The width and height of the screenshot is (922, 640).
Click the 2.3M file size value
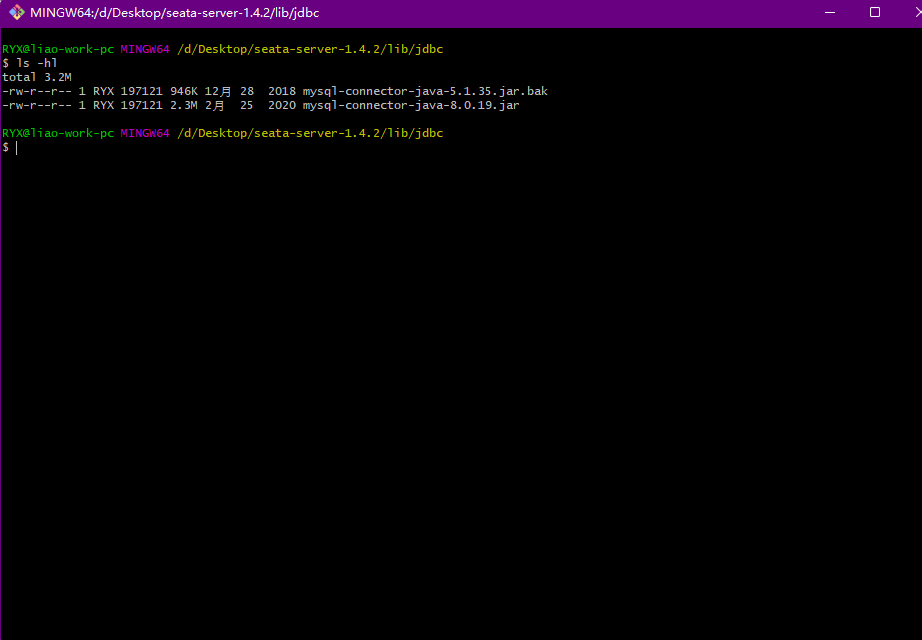pyautogui.click(x=184, y=105)
